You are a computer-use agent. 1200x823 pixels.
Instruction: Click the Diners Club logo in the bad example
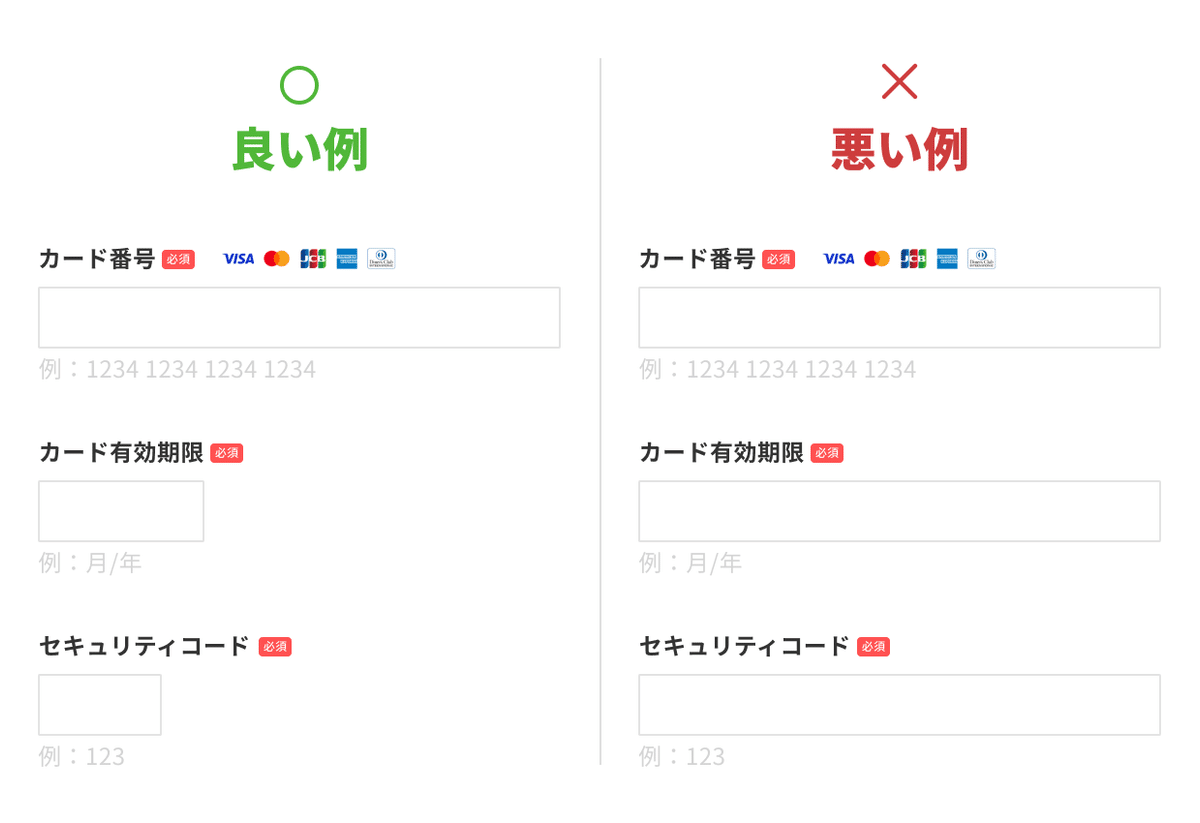click(981, 259)
